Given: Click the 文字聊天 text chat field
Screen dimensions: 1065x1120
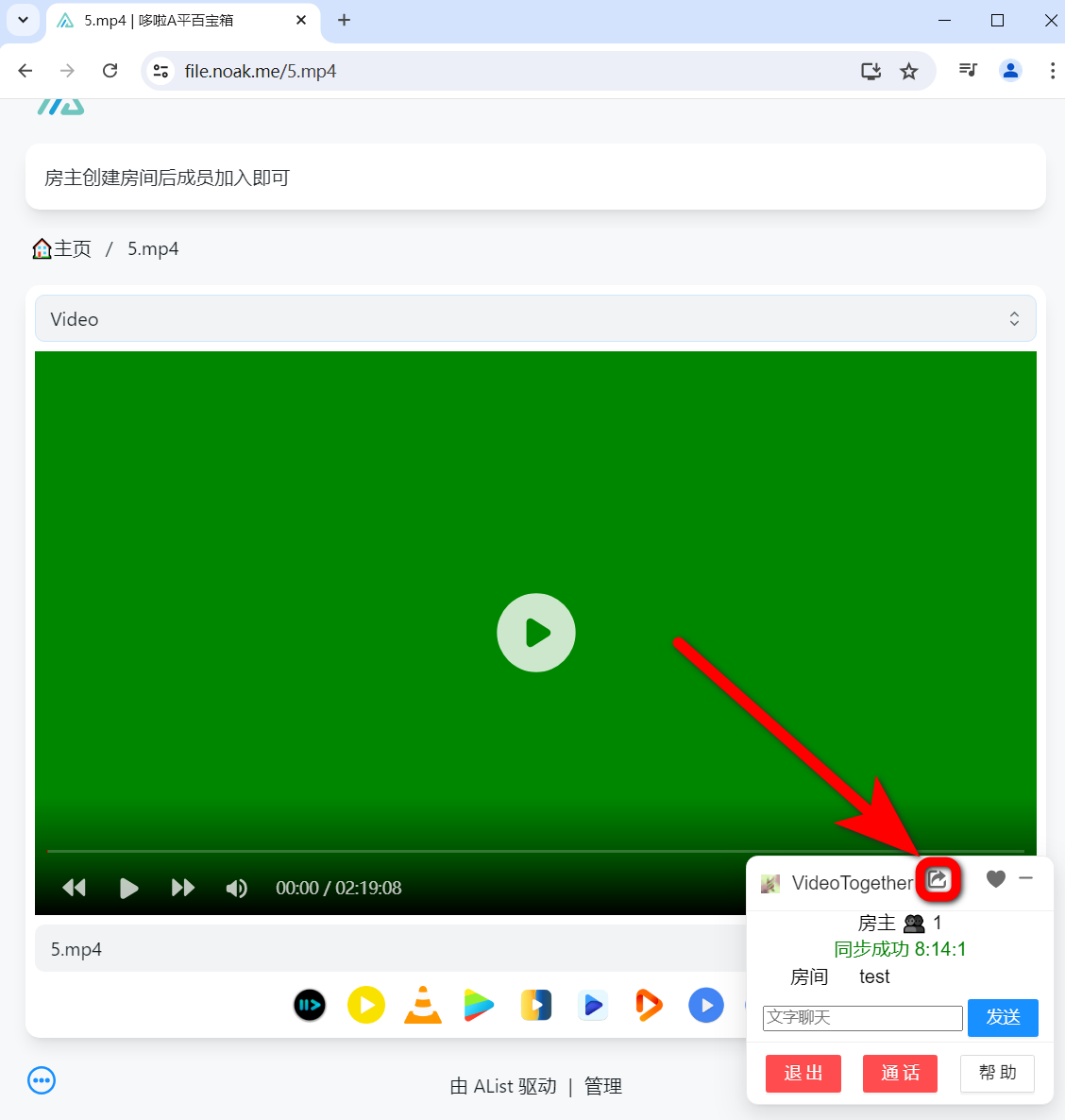Looking at the screenshot, I should click(x=862, y=1017).
